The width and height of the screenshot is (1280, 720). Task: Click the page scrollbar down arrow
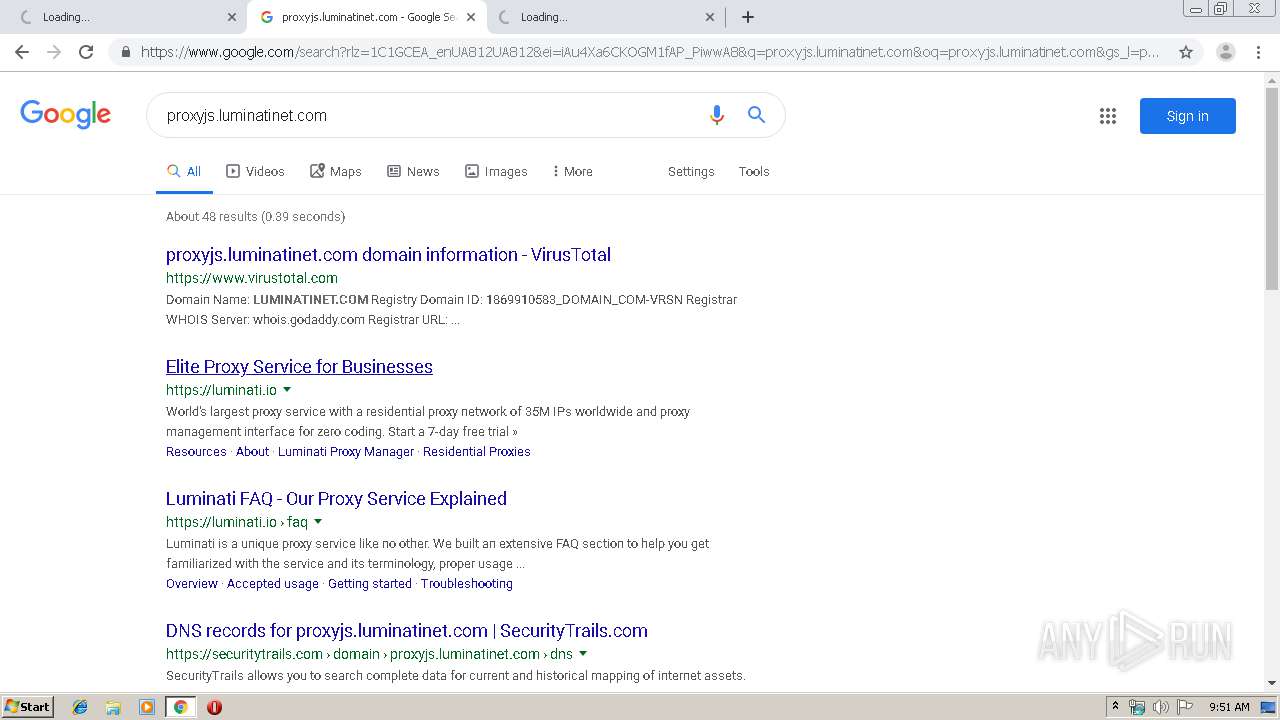tap(1272, 683)
